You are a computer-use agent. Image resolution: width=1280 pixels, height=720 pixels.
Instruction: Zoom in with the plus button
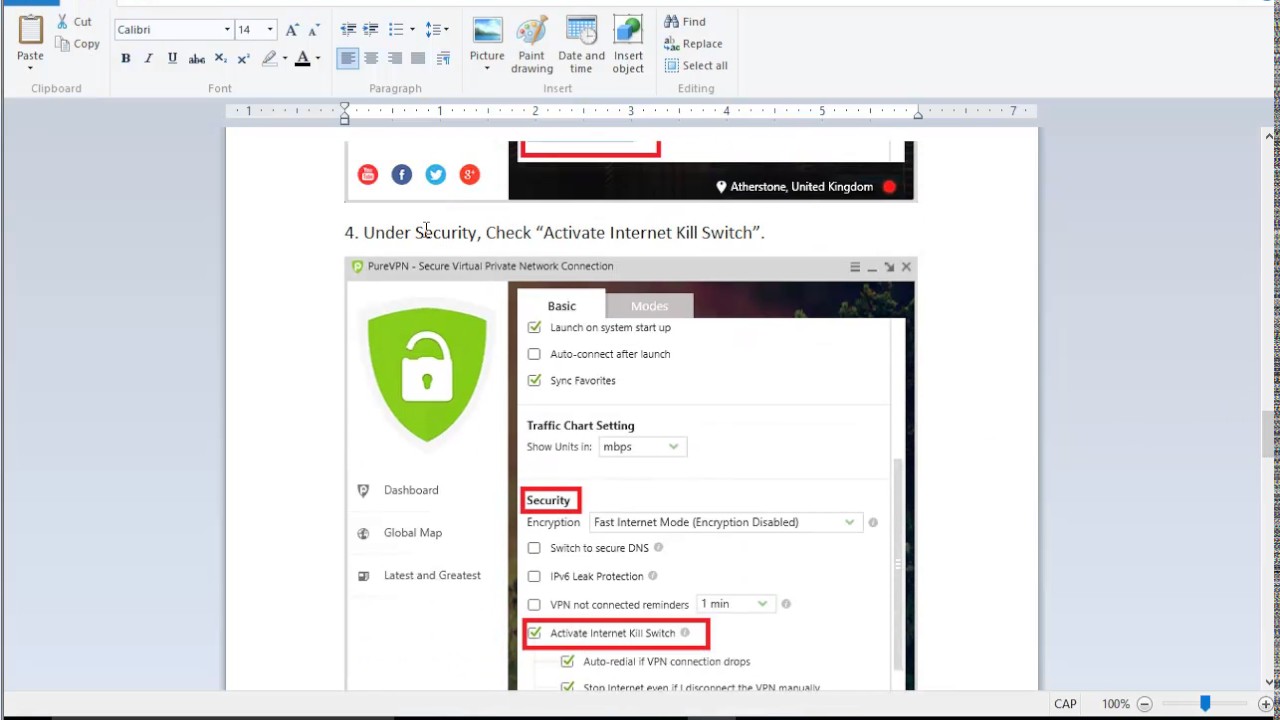coord(1267,704)
